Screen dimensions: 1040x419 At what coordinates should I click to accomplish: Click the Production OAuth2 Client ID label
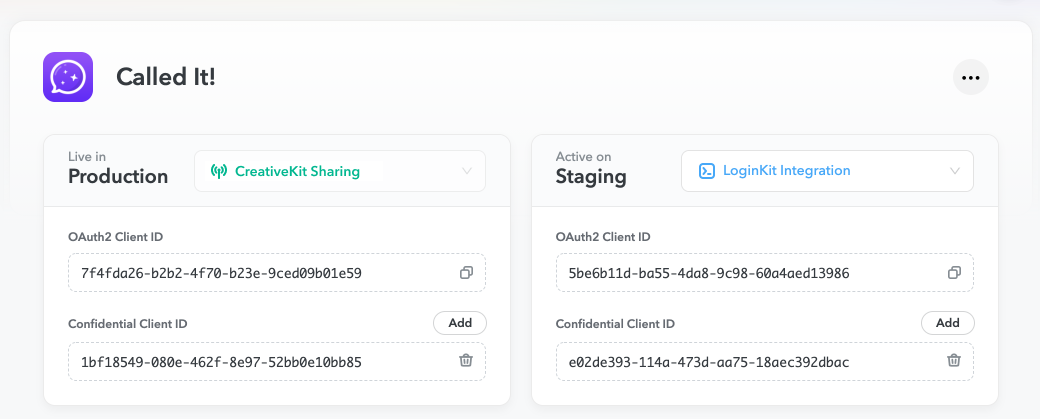coord(116,237)
